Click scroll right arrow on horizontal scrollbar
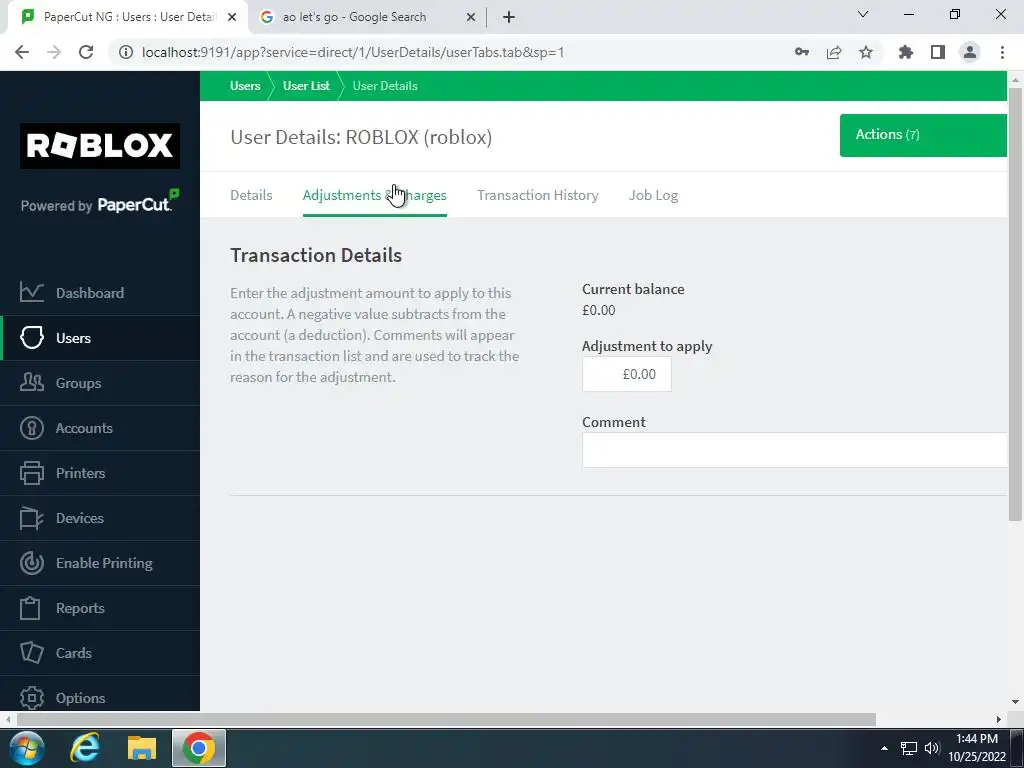1024x768 pixels. [999, 719]
